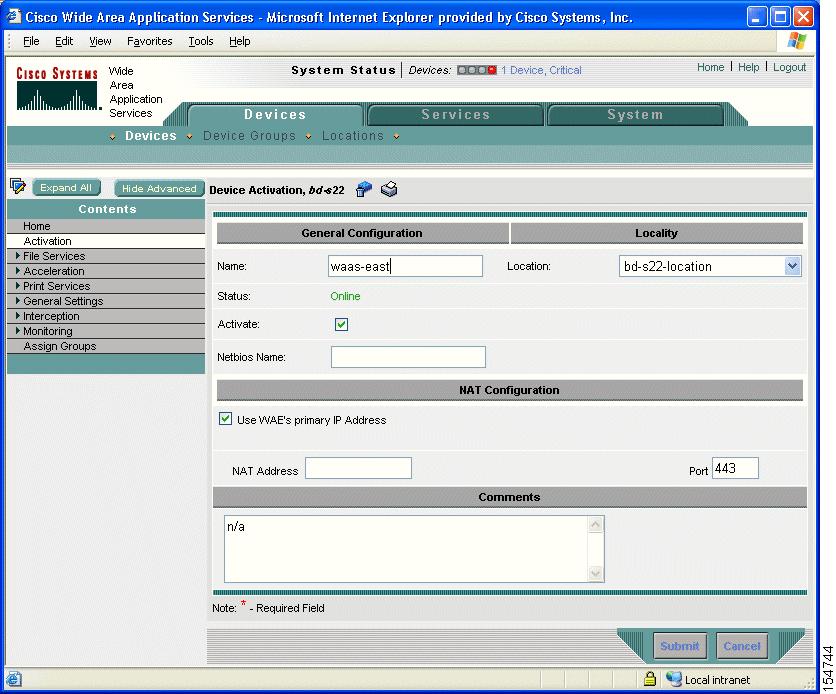Click the printer icon next to Device Activation

tap(389, 189)
